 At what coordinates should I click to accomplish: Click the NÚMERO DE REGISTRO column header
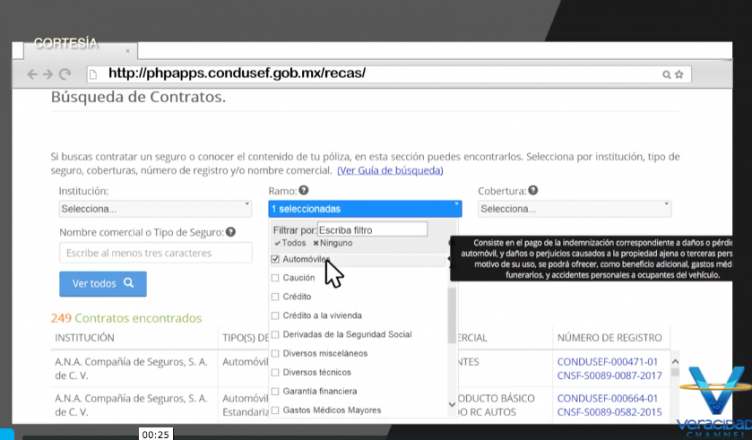point(610,338)
